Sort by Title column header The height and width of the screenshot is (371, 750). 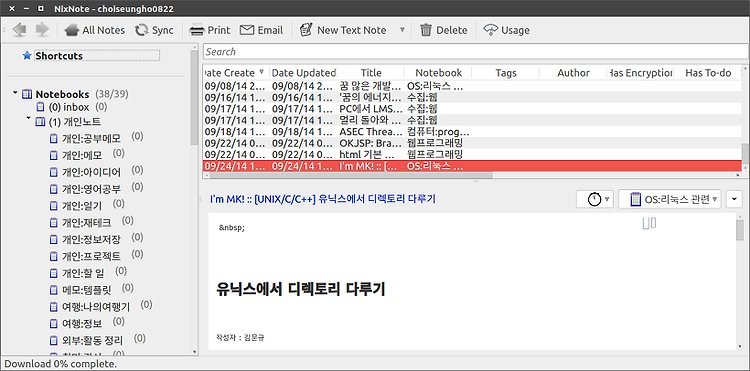tap(371, 73)
